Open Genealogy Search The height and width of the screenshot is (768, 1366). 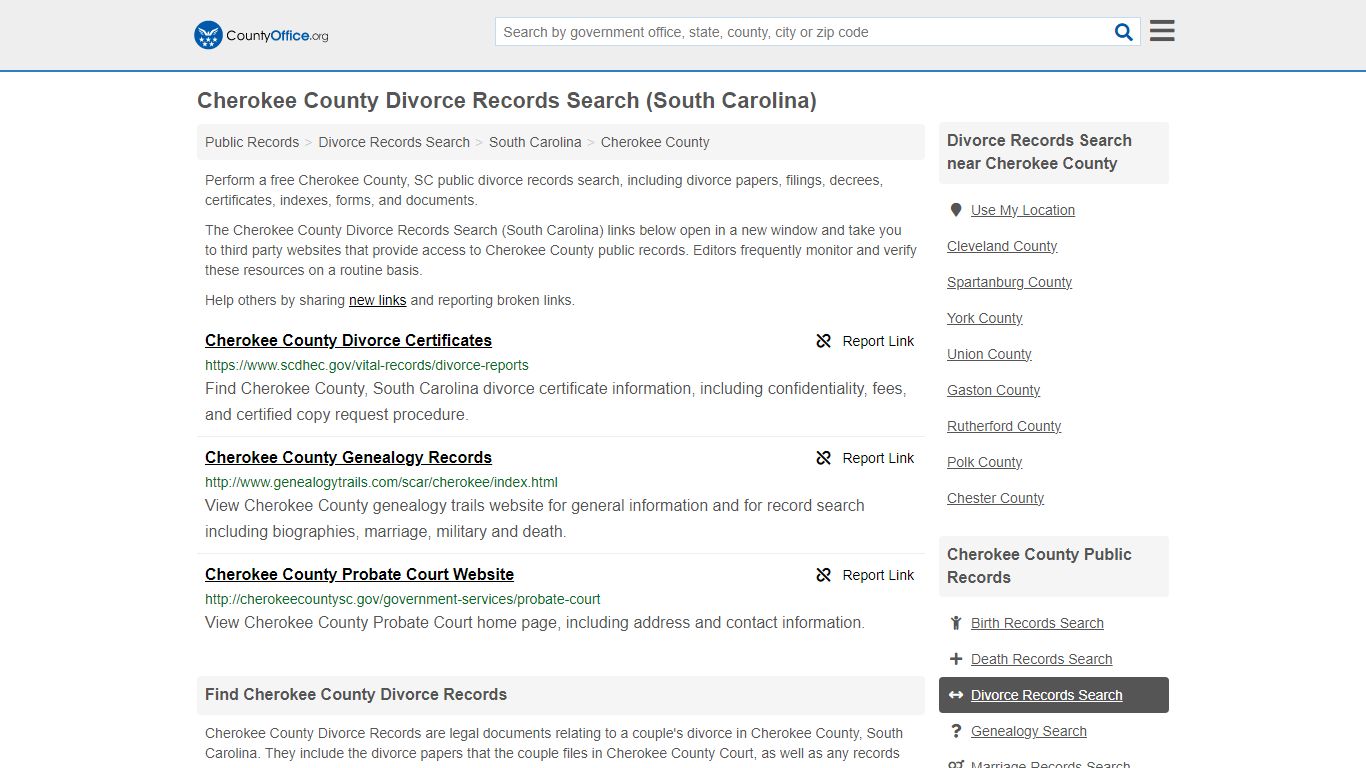coord(1028,731)
